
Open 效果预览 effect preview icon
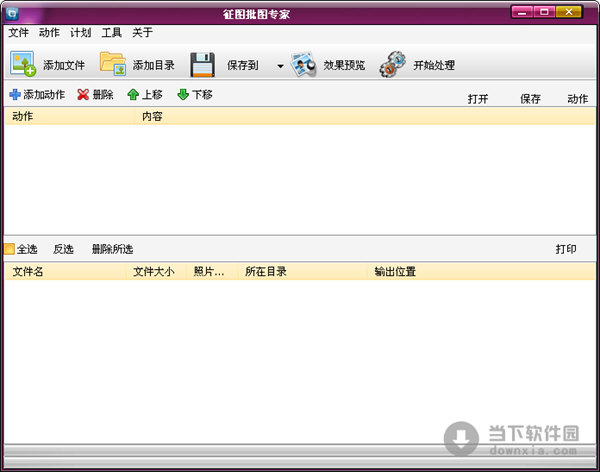(x=304, y=65)
